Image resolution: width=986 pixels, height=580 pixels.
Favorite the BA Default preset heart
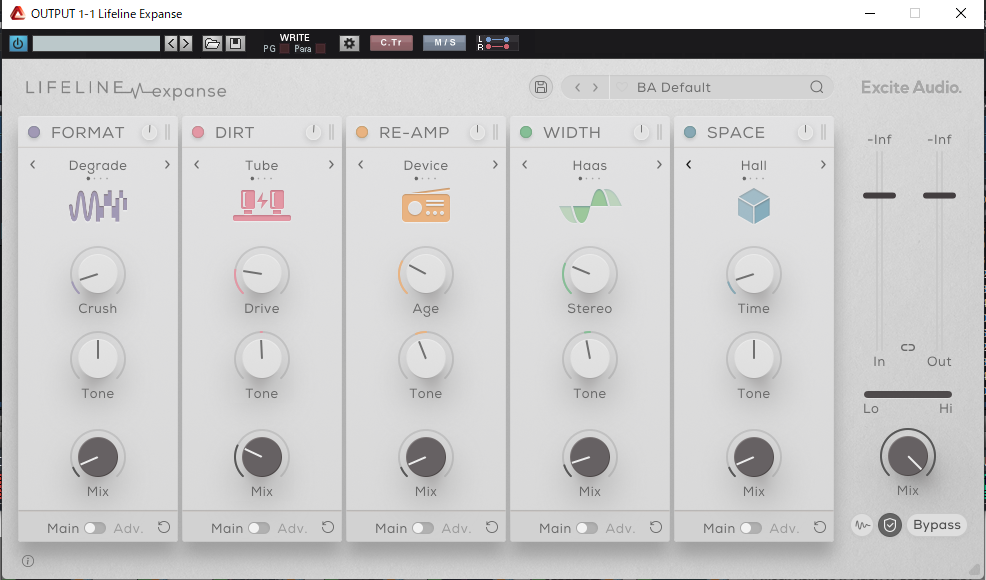(x=622, y=87)
